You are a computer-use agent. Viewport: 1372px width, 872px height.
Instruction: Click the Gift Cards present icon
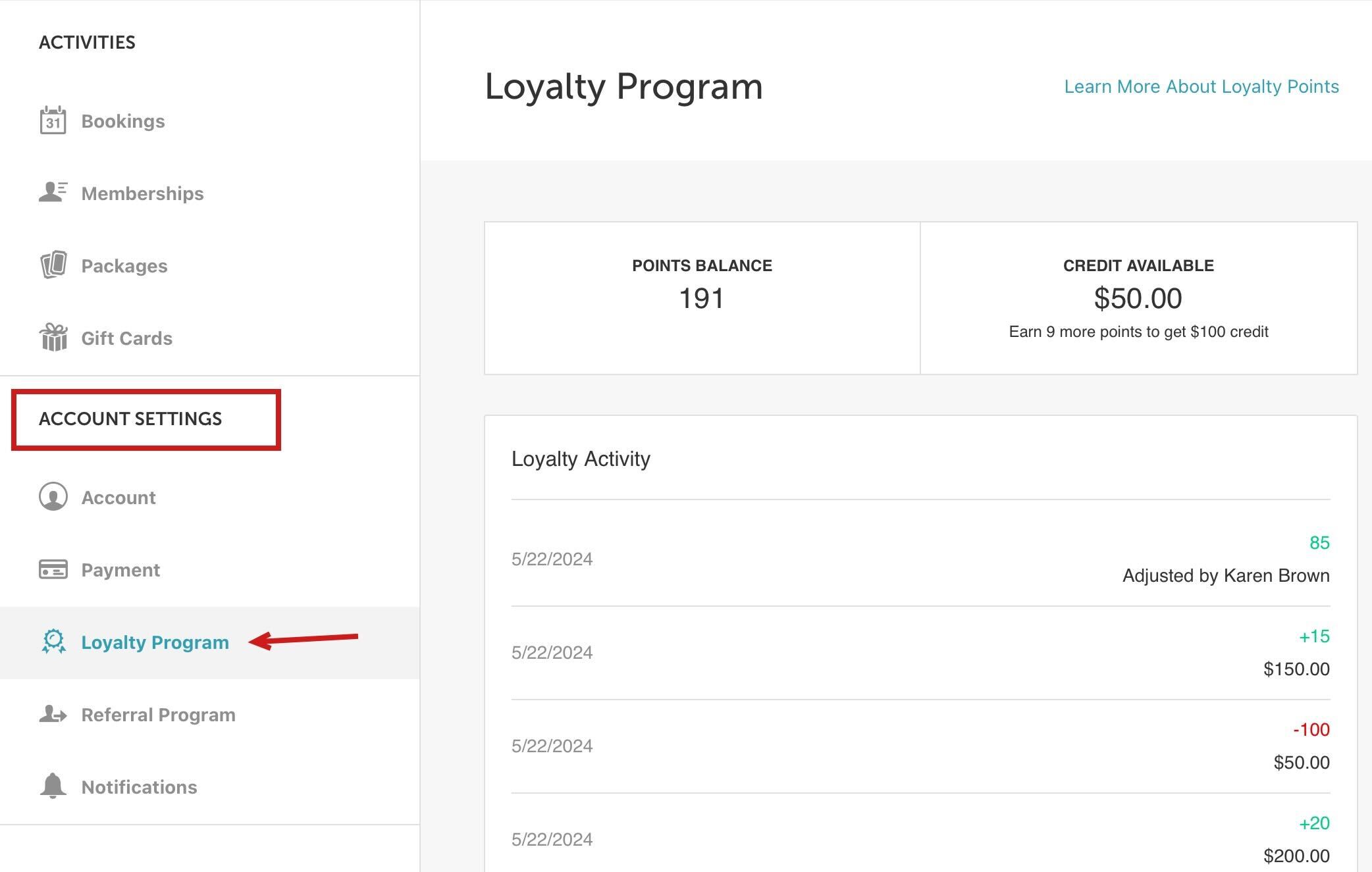tap(53, 338)
